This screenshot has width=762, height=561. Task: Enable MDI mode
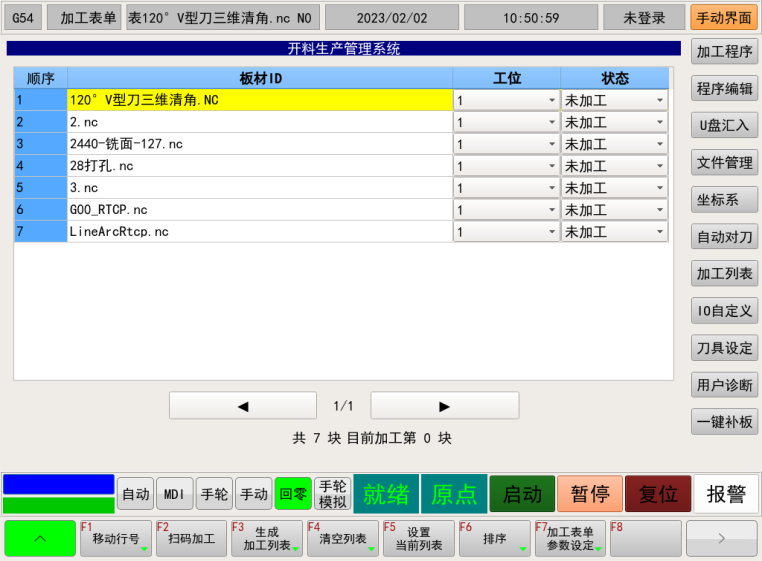pos(175,494)
